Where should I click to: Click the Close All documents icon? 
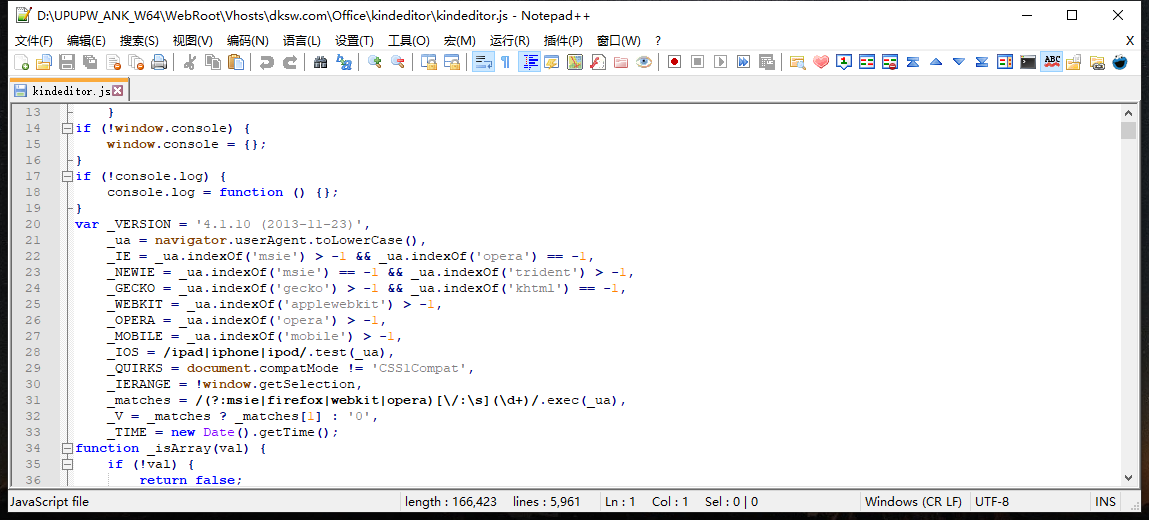pos(136,62)
